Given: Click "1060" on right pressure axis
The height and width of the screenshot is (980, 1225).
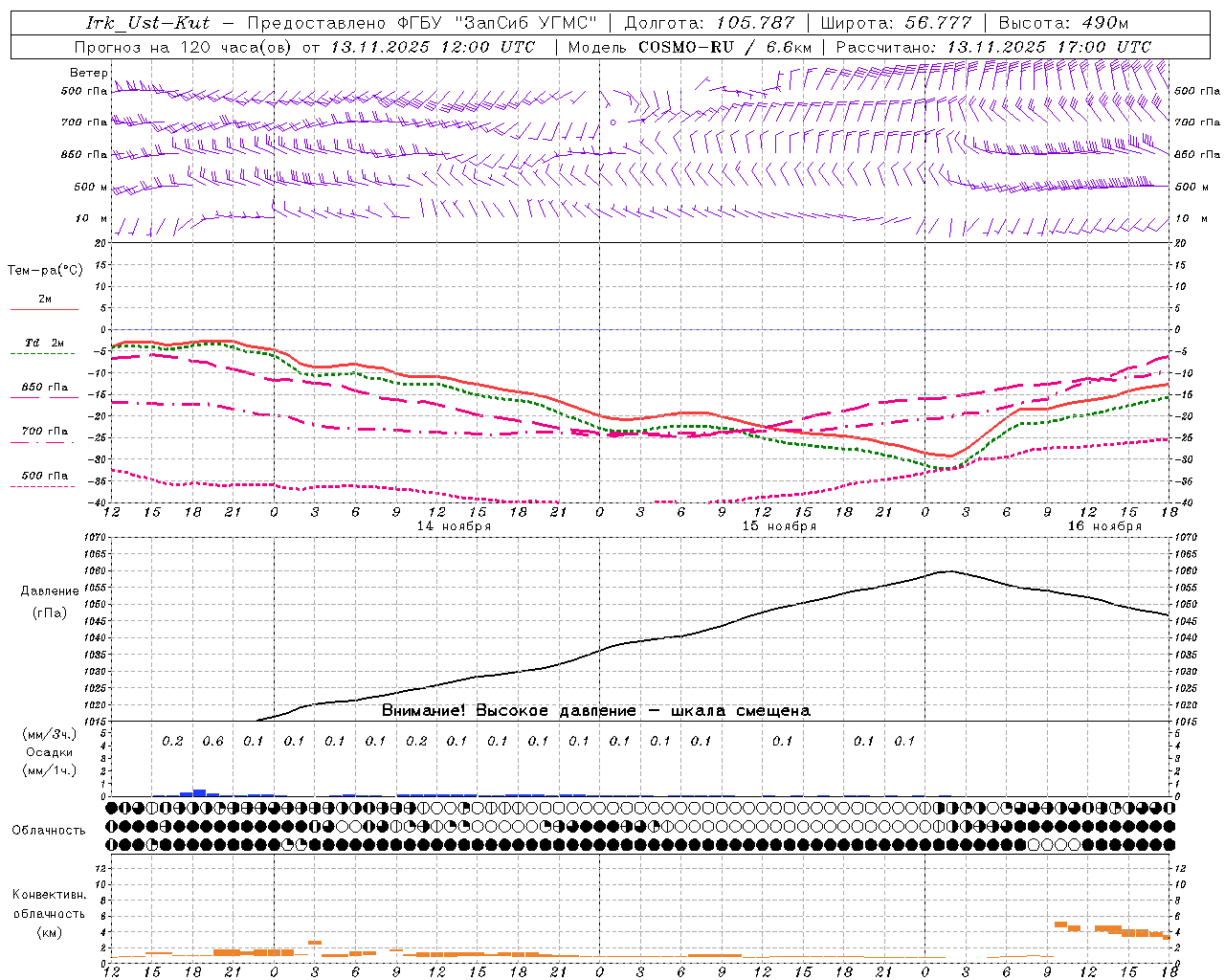Looking at the screenshot, I should (x=1186, y=571).
